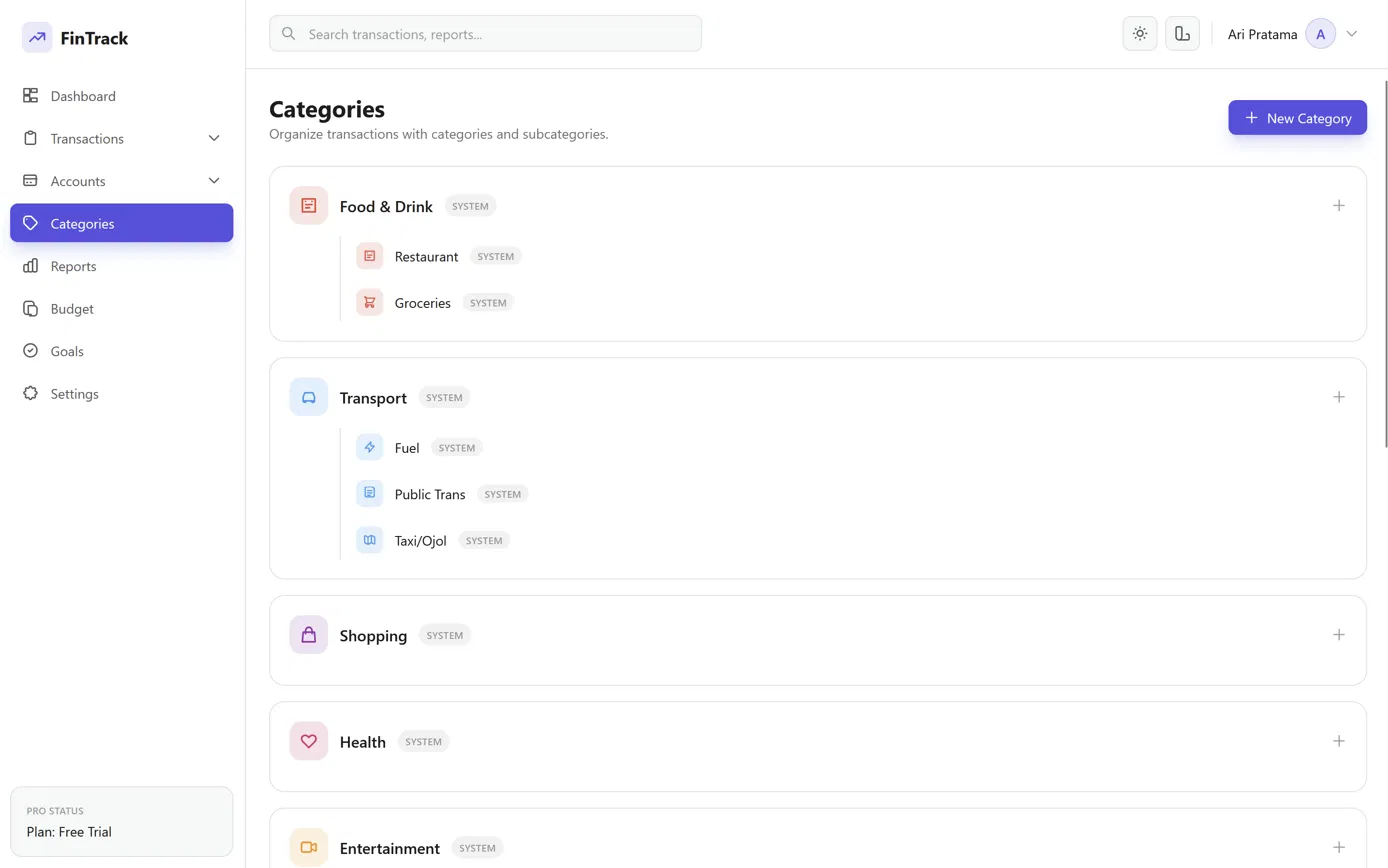This screenshot has width=1388, height=868.
Task: Click the Ari Pratama user name
Action: (x=1262, y=34)
